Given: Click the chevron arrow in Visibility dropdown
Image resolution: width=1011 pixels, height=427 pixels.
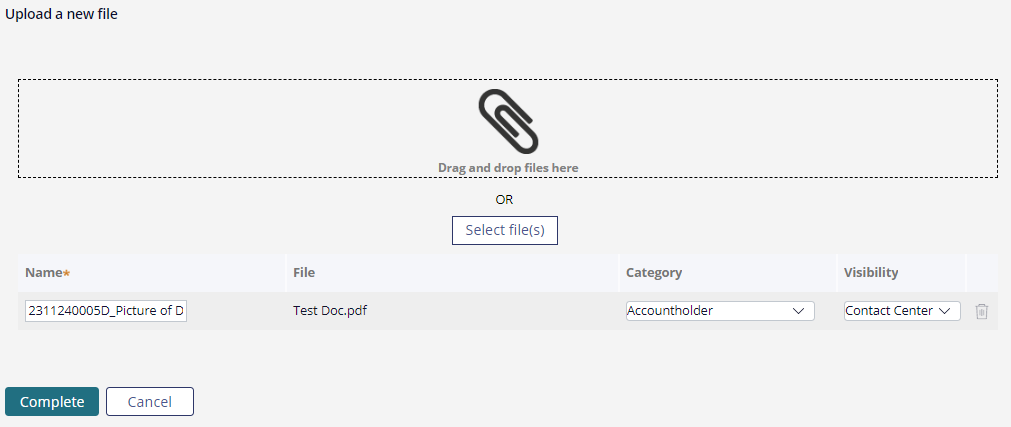Looking at the screenshot, I should point(945,311).
